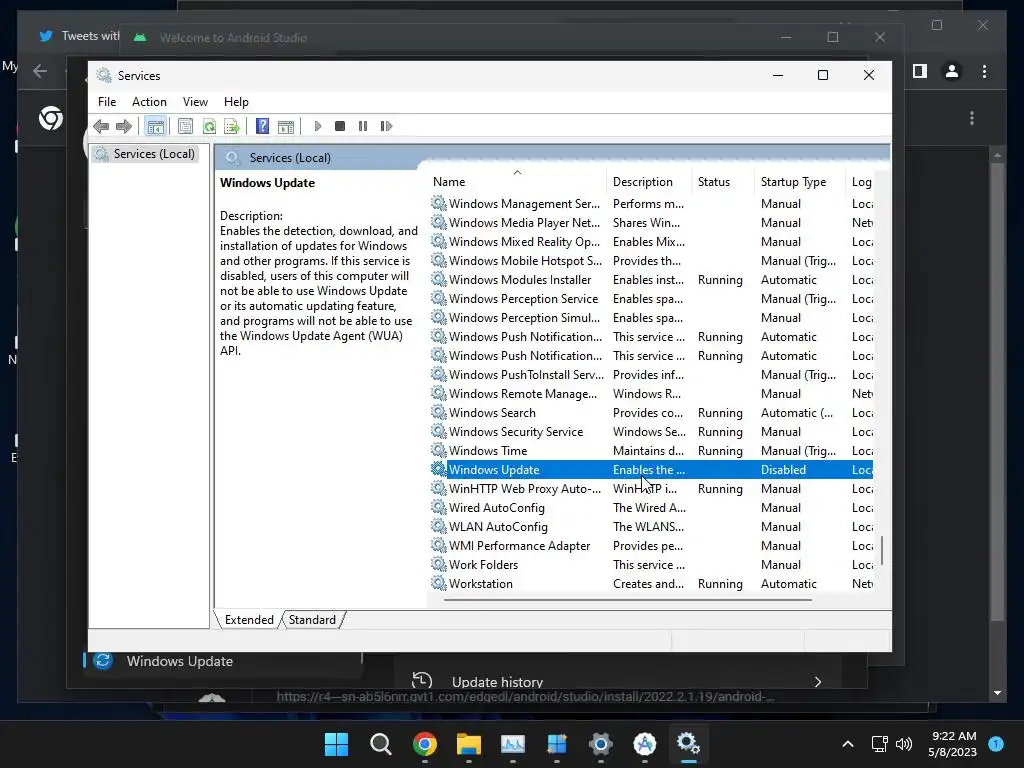Open the Help menu
The width and height of the screenshot is (1024, 768).
pos(236,102)
